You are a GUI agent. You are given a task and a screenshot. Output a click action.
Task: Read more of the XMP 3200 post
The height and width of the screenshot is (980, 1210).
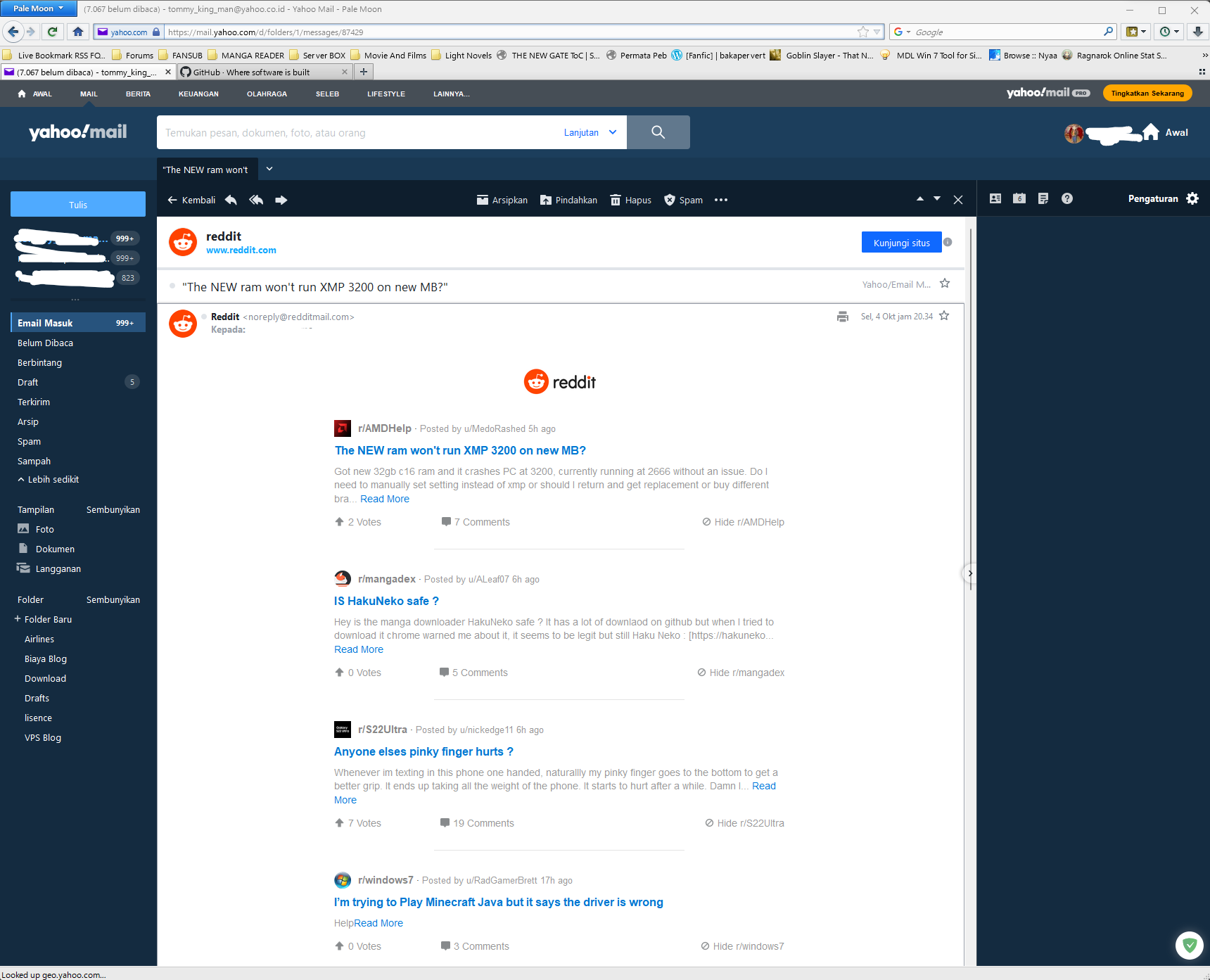click(384, 499)
